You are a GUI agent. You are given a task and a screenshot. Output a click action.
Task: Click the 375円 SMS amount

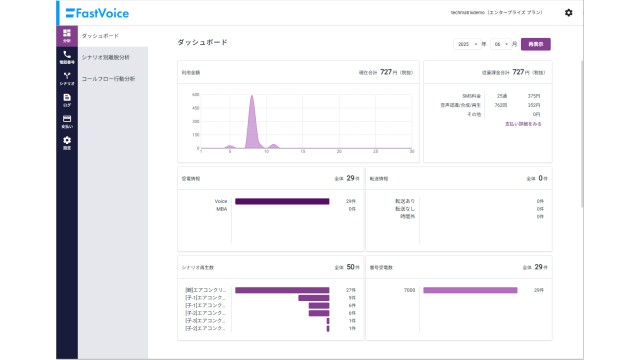point(533,96)
